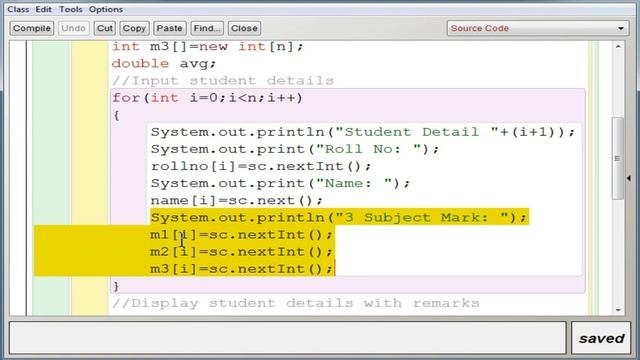Click the 'Student Detail' println line

(x=363, y=132)
